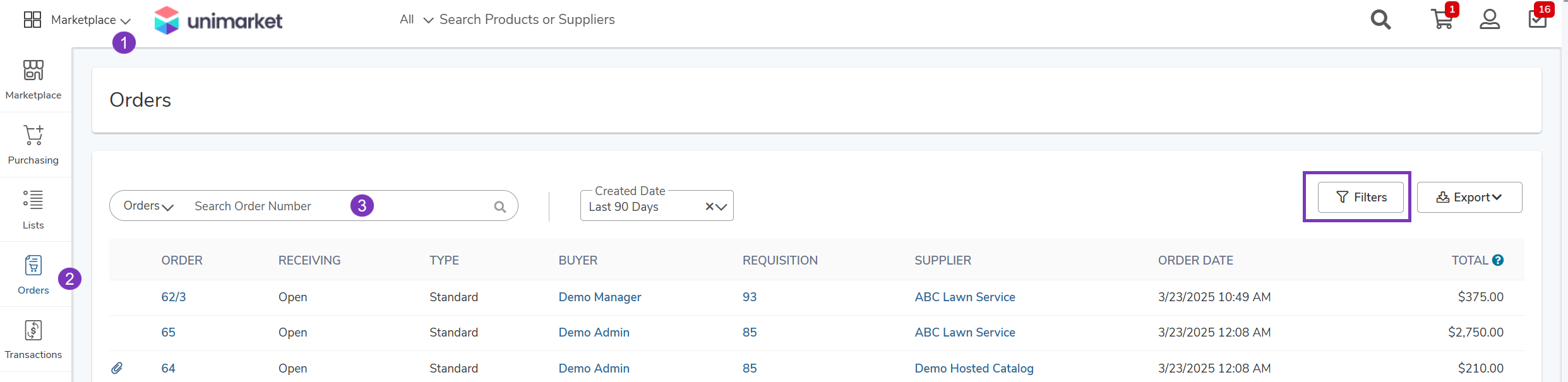
Task: Open ABC Lawn Service supplier for order 65
Action: pyautogui.click(x=965, y=332)
